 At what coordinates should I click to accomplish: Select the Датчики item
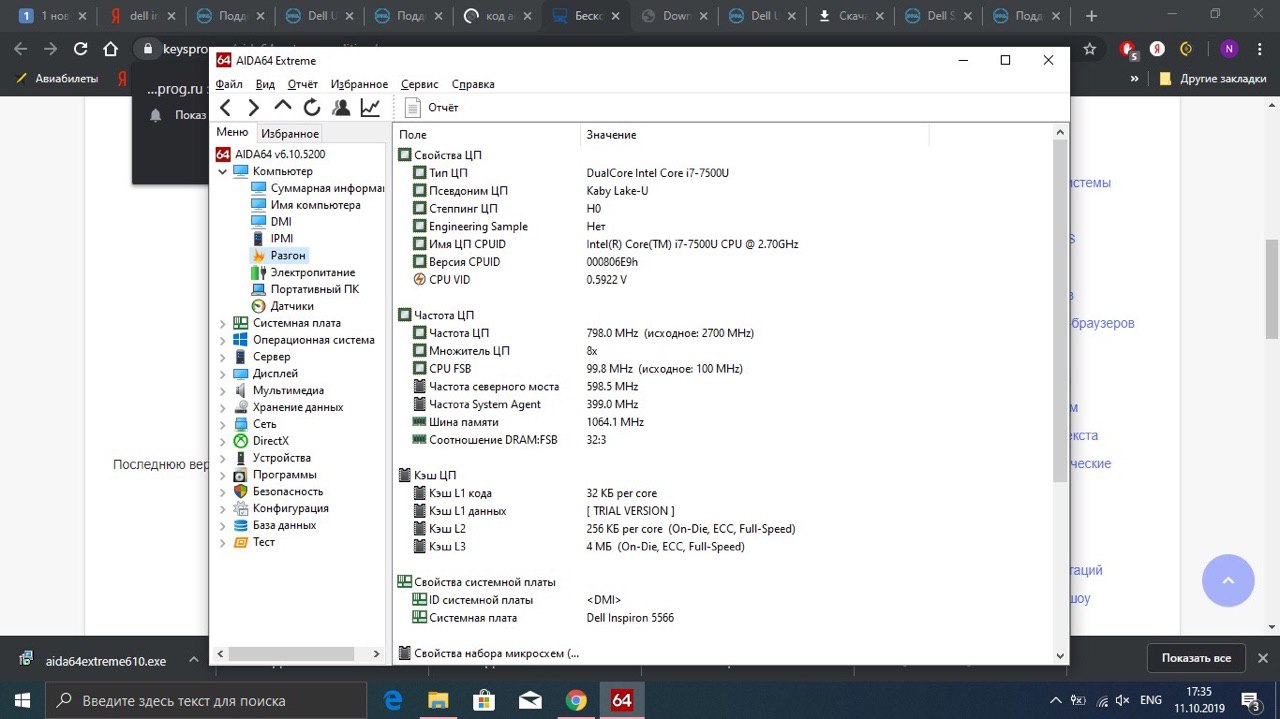point(283,306)
